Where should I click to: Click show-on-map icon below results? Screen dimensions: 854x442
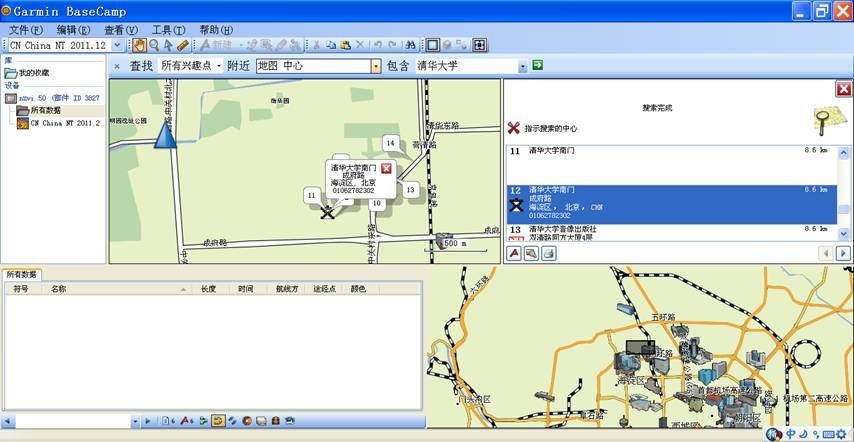coord(532,253)
